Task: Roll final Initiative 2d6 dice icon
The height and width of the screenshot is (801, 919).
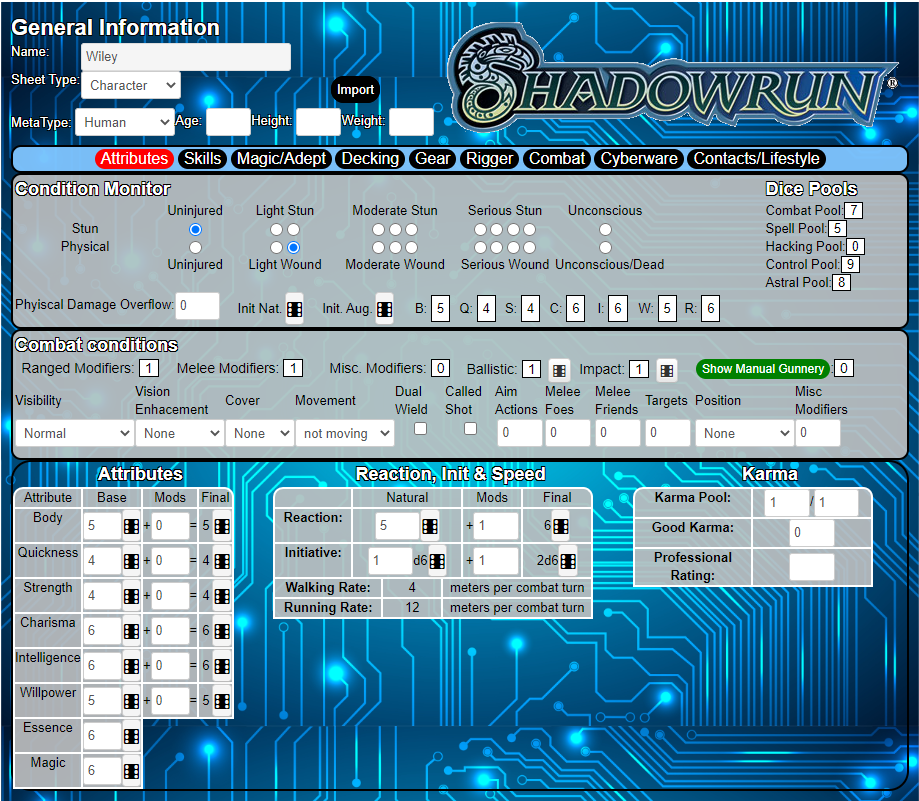Action: pyautogui.click(x=568, y=561)
